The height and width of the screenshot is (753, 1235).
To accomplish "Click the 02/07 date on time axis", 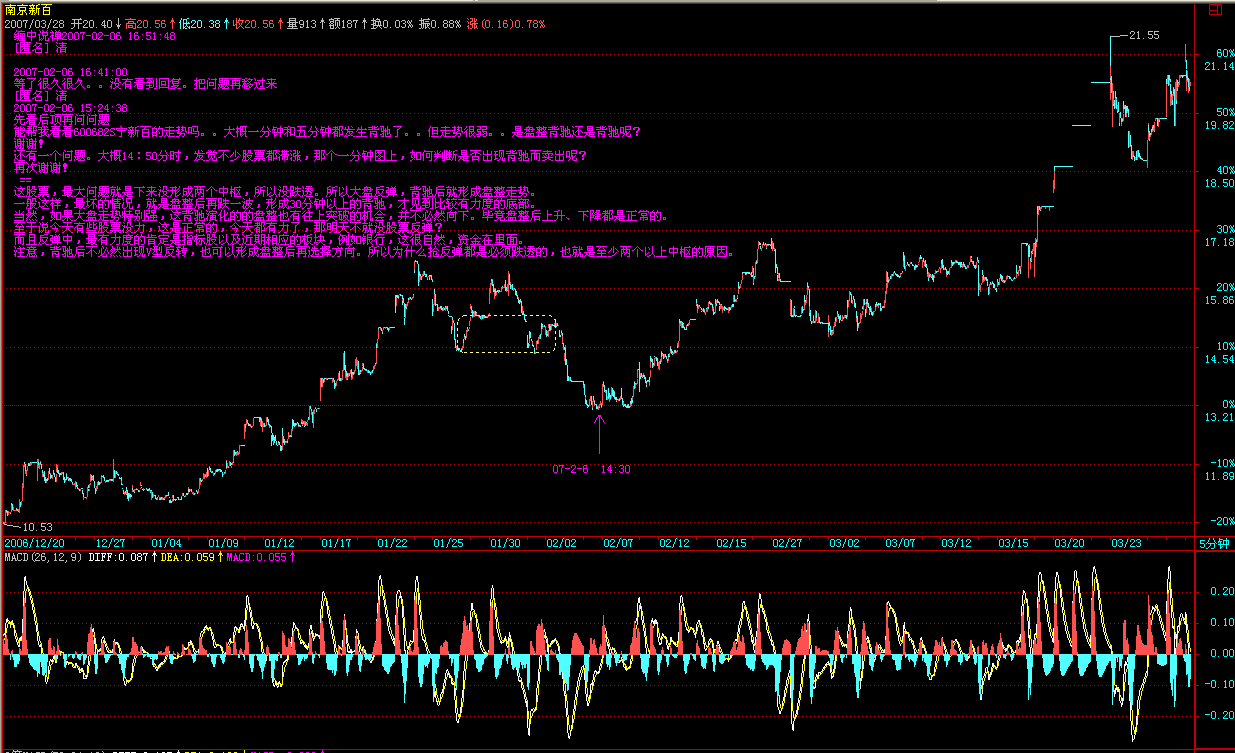I will (x=619, y=543).
